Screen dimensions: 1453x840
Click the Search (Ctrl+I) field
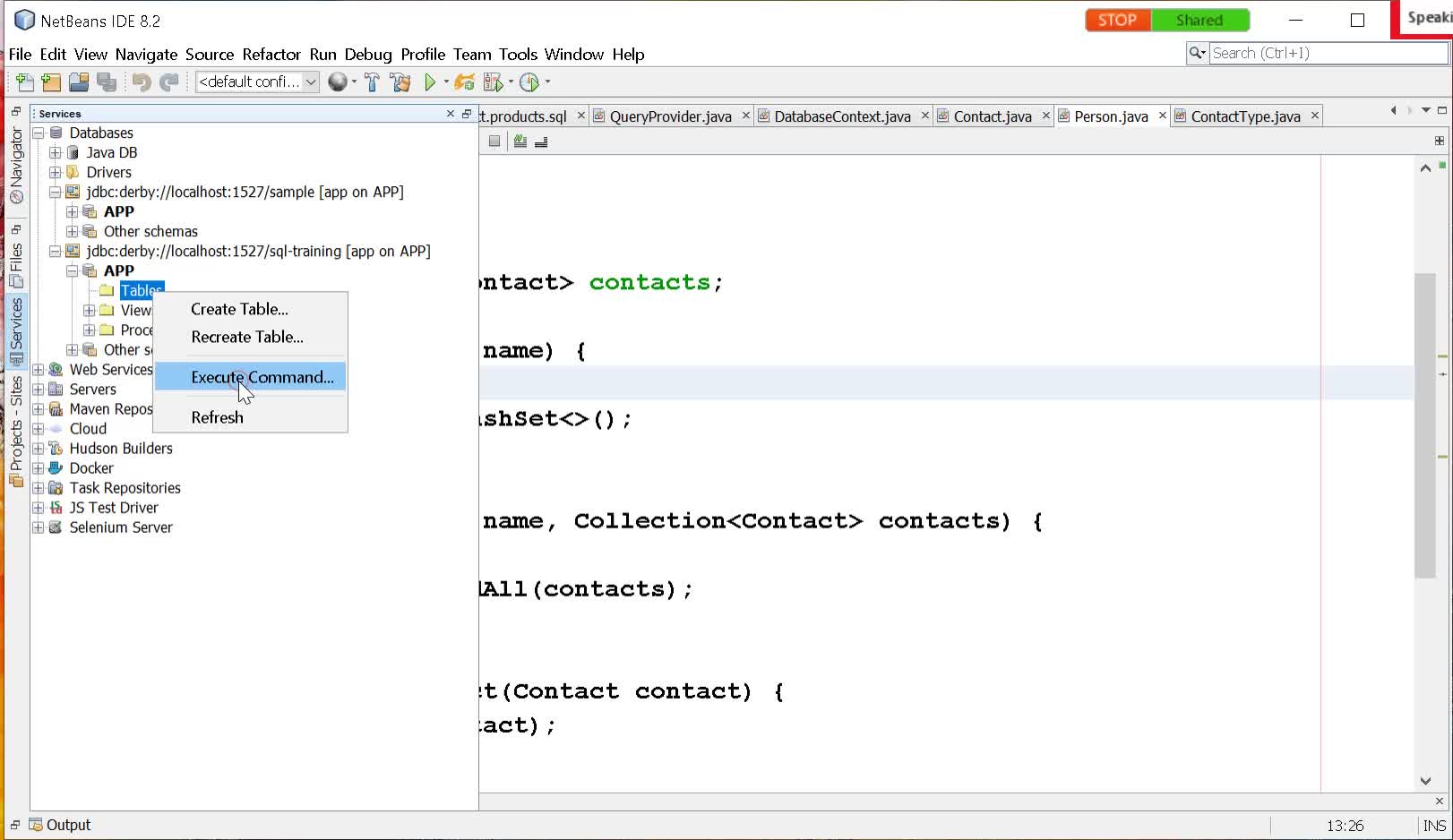tap(1328, 53)
